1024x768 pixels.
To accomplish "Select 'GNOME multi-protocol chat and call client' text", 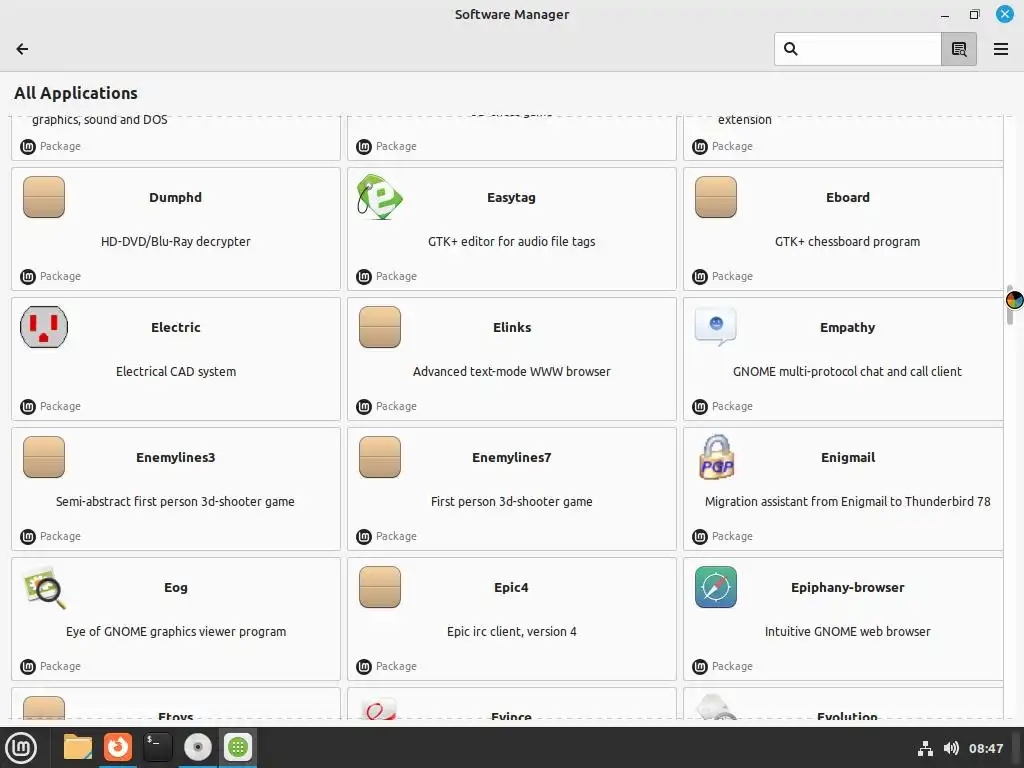I will pos(848,372).
